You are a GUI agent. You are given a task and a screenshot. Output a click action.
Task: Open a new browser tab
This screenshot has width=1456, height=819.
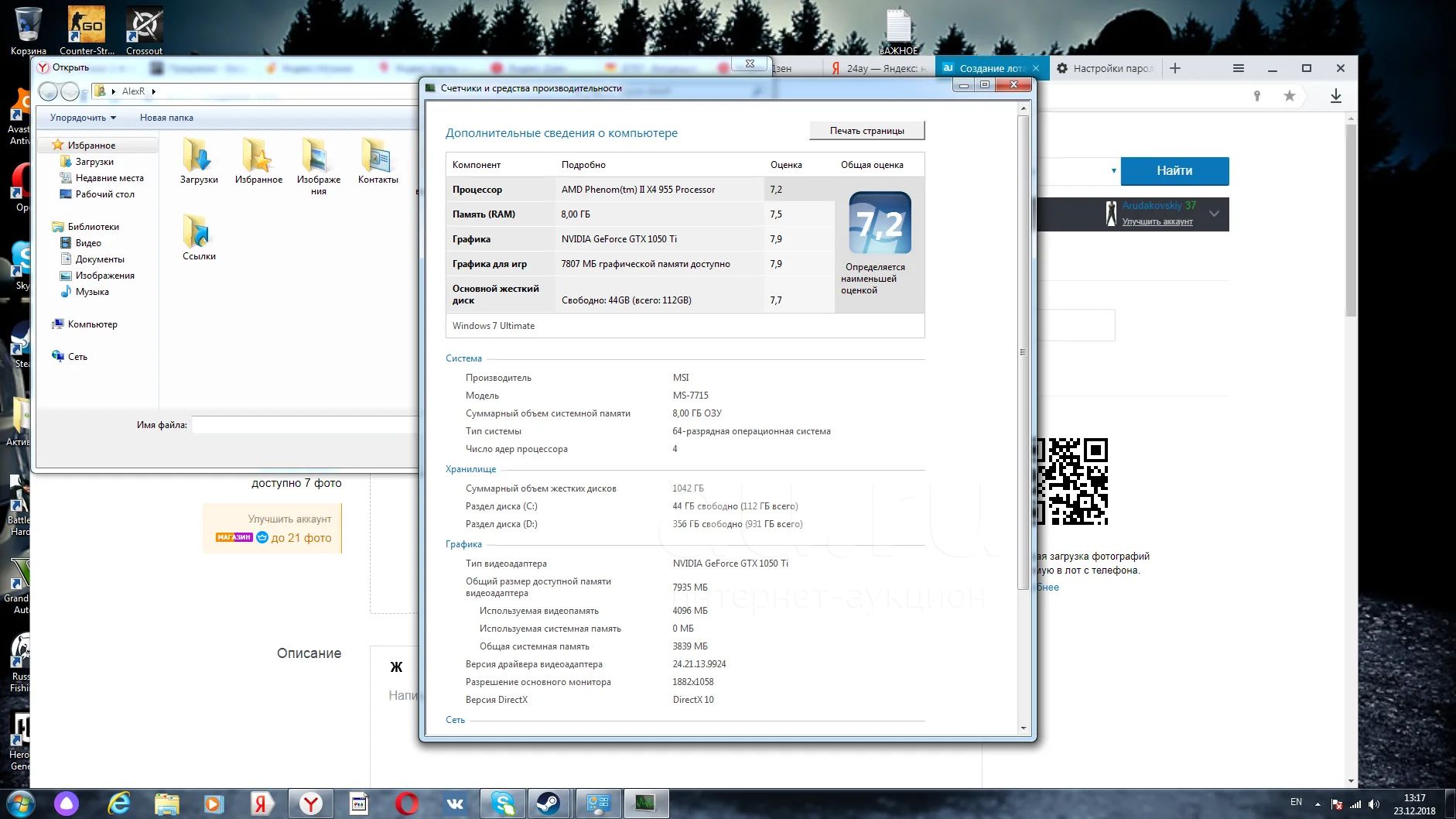tap(1175, 68)
